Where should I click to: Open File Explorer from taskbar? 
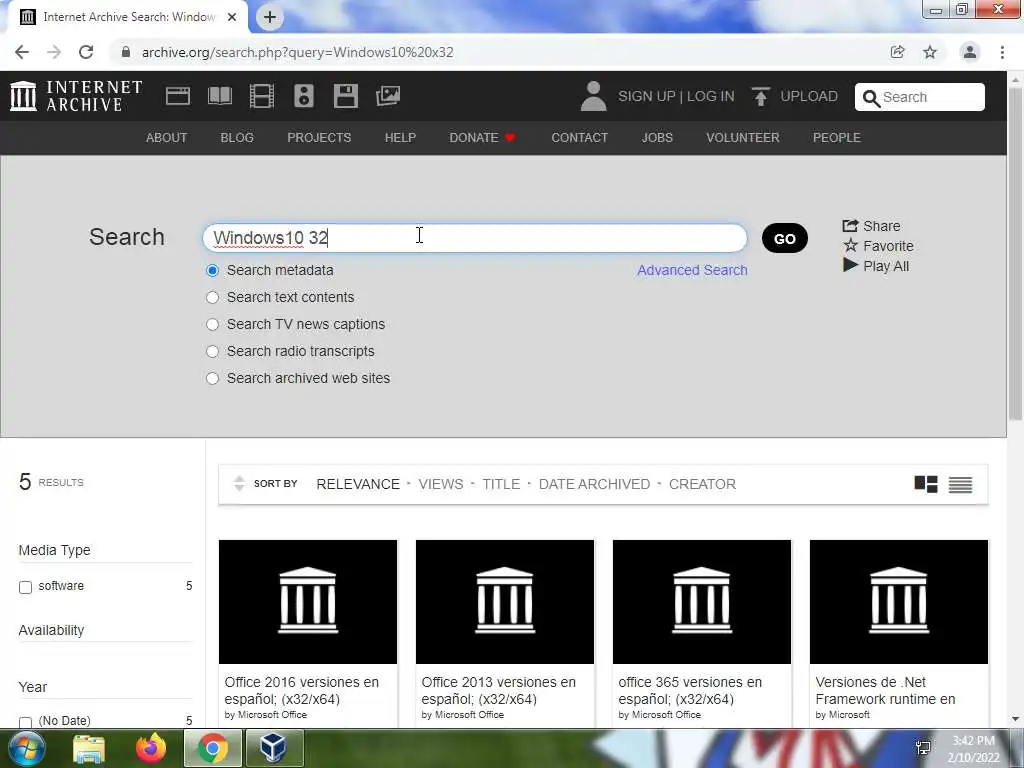point(89,748)
